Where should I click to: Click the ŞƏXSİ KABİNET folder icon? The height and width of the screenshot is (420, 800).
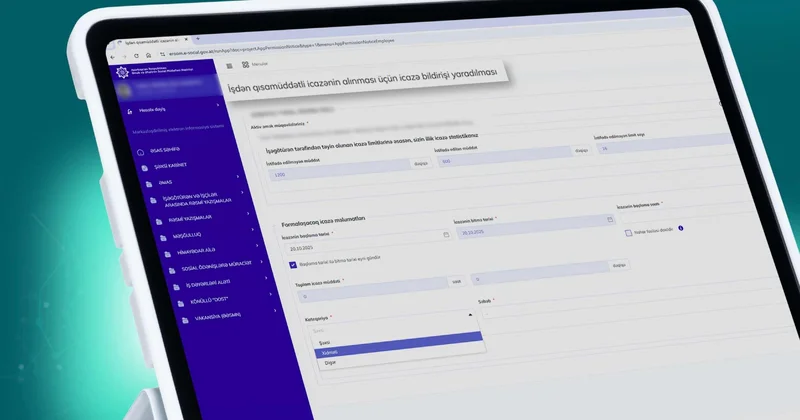(144, 168)
